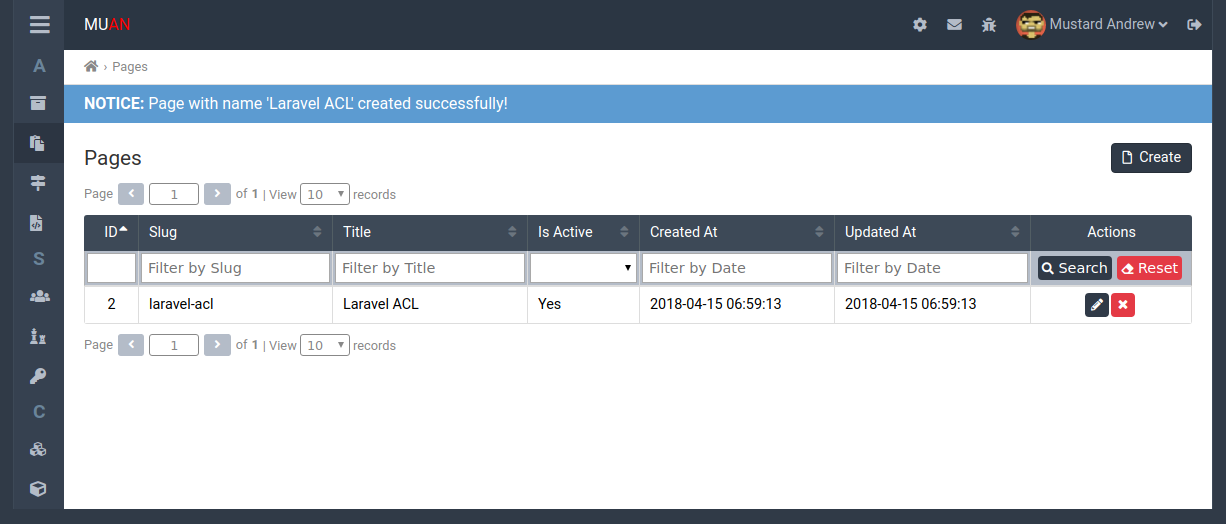
Task: Sort the table by Created At column
Action: 736,232
